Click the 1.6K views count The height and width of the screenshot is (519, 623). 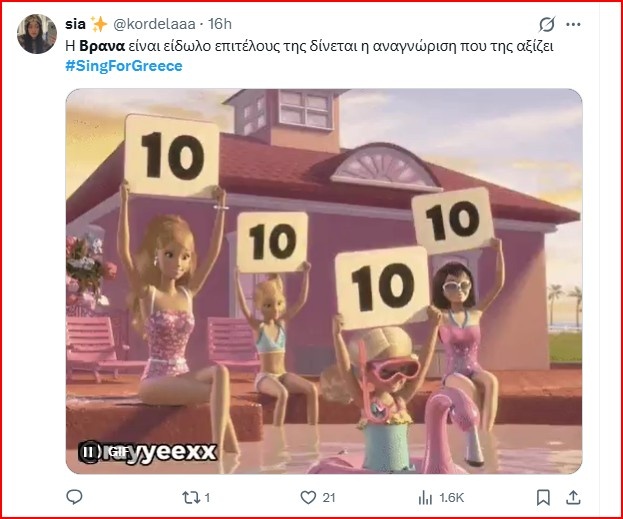[451, 498]
